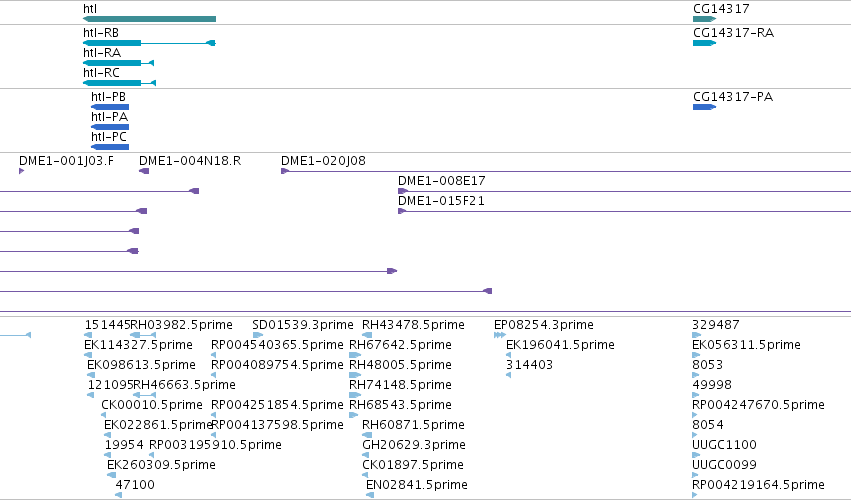Viewport: 851px width, 500px height.
Task: Click the UUGC0099 feature label
Action: (724, 465)
